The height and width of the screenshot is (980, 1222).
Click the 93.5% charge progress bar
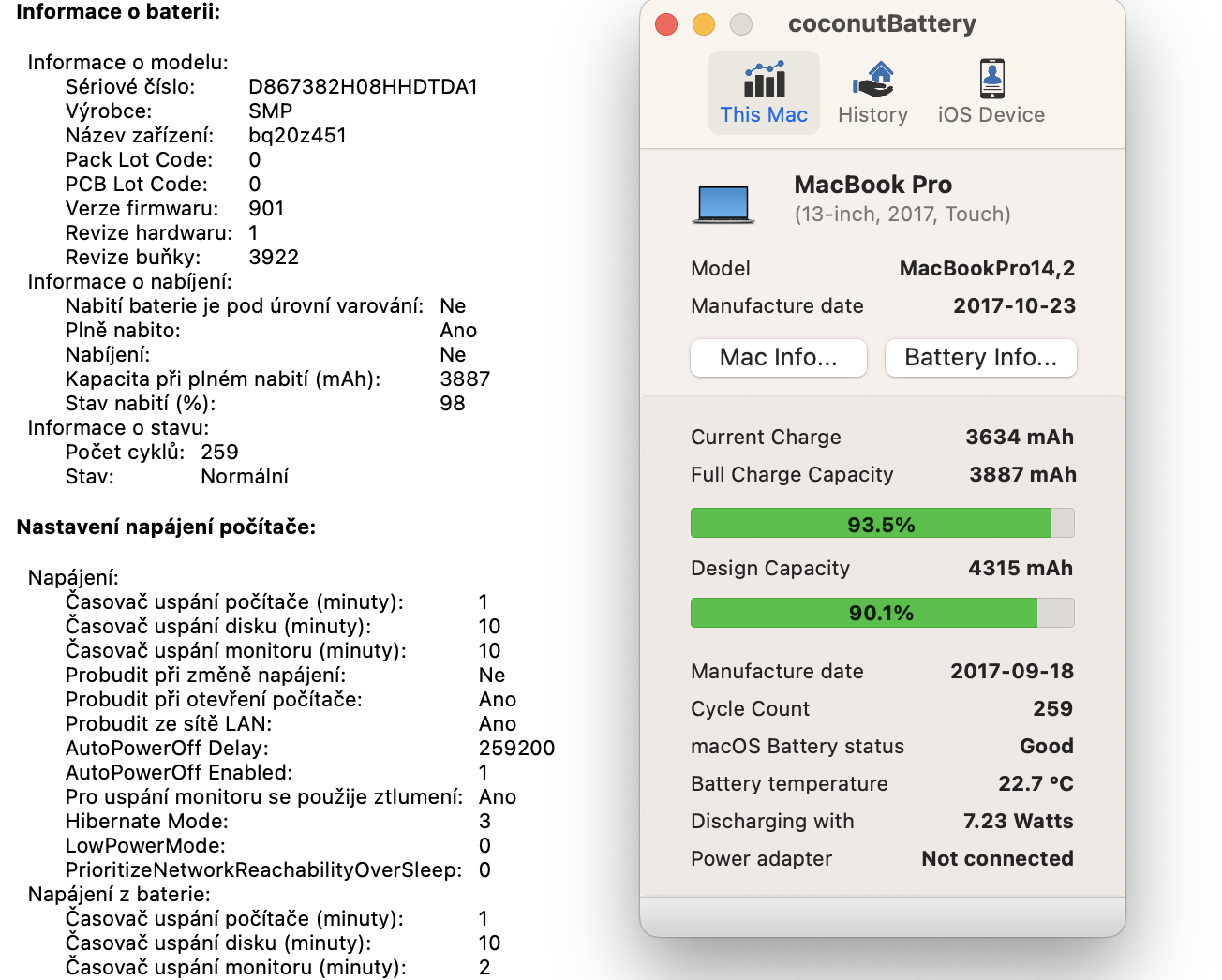pos(883,523)
